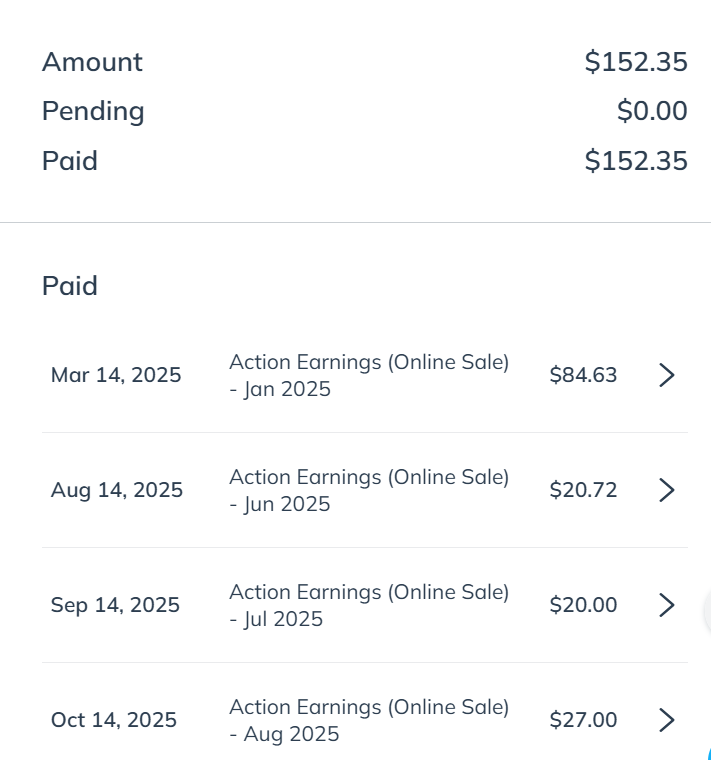Click the $84.63 payment amount
This screenshot has width=711, height=760.
point(583,375)
